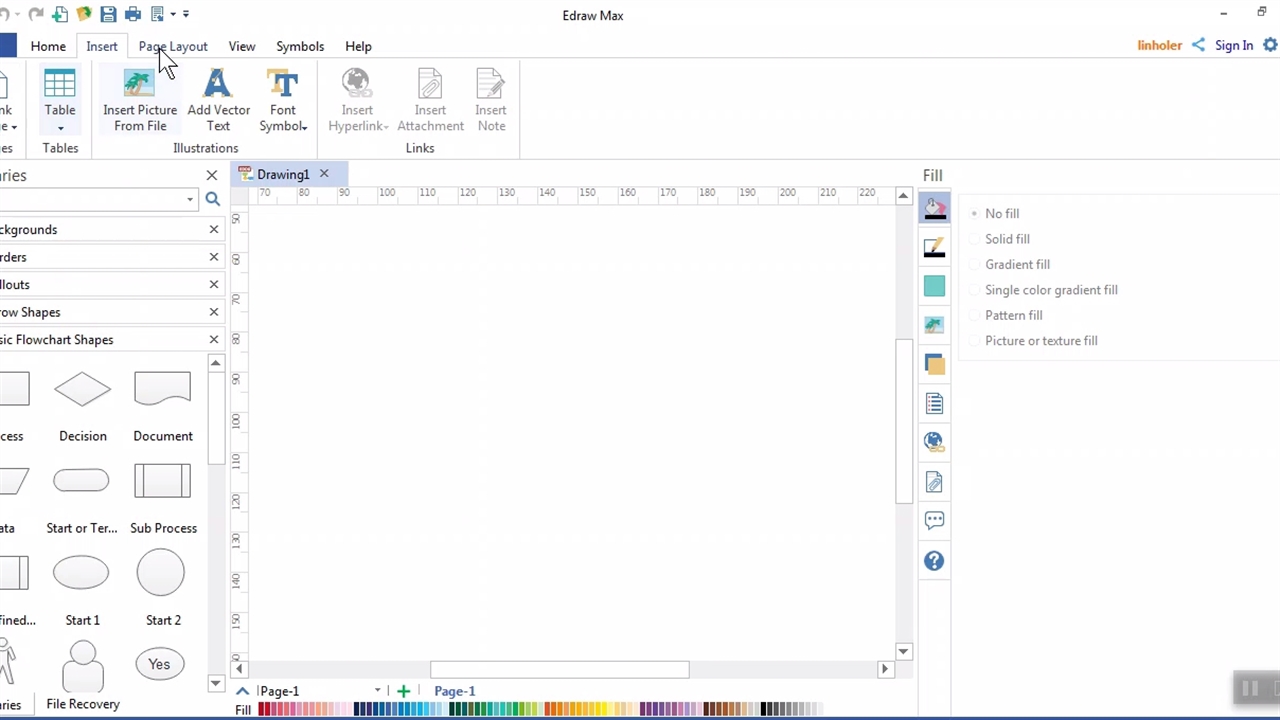Click the Sign In link
Screen dimensions: 1280x720
click(x=1233, y=45)
